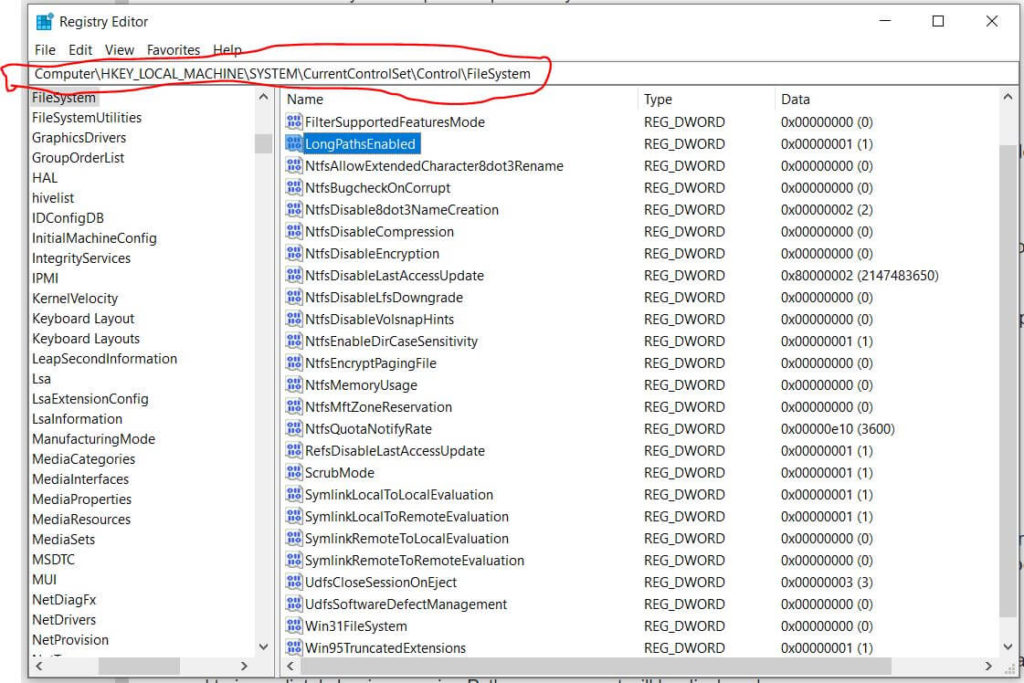Click the icon beside ScrubMode

(x=294, y=472)
